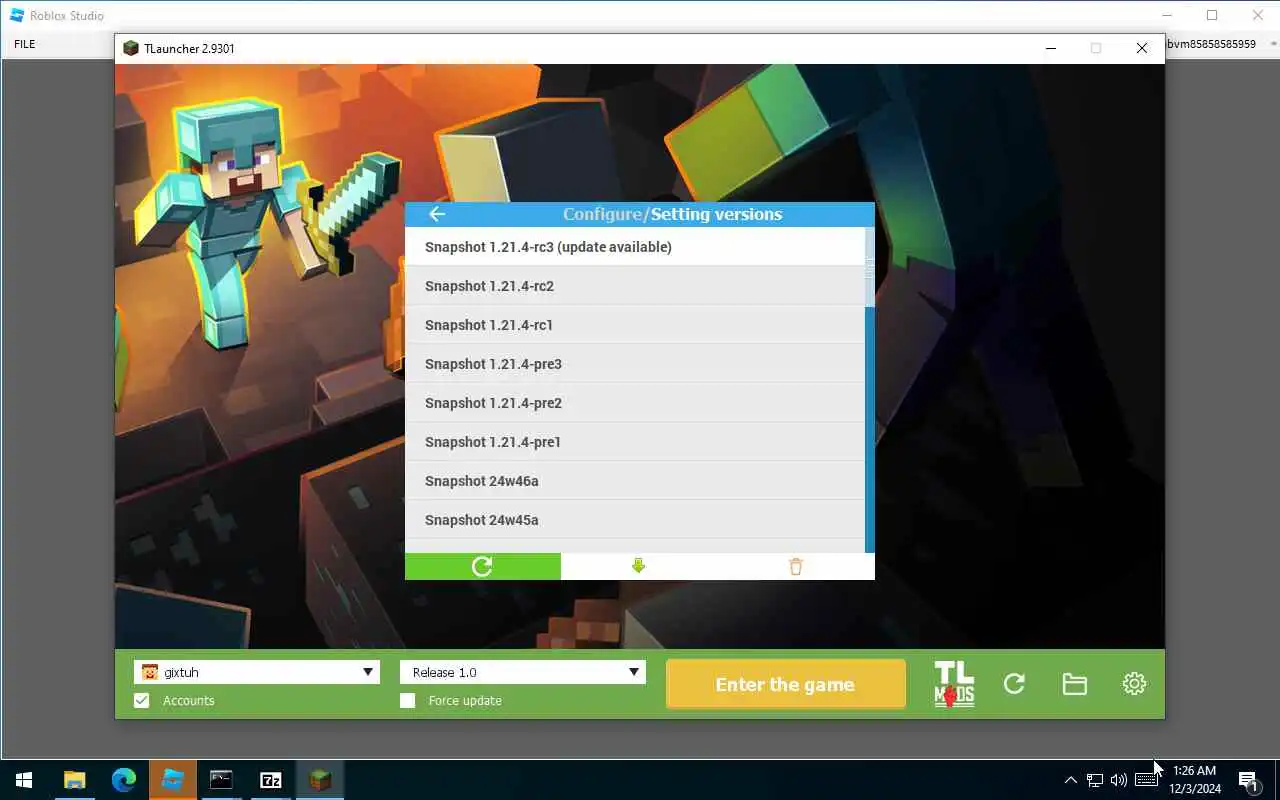1280x800 pixels.
Task: Open File Explorer from the taskbar
Action: tap(75, 780)
